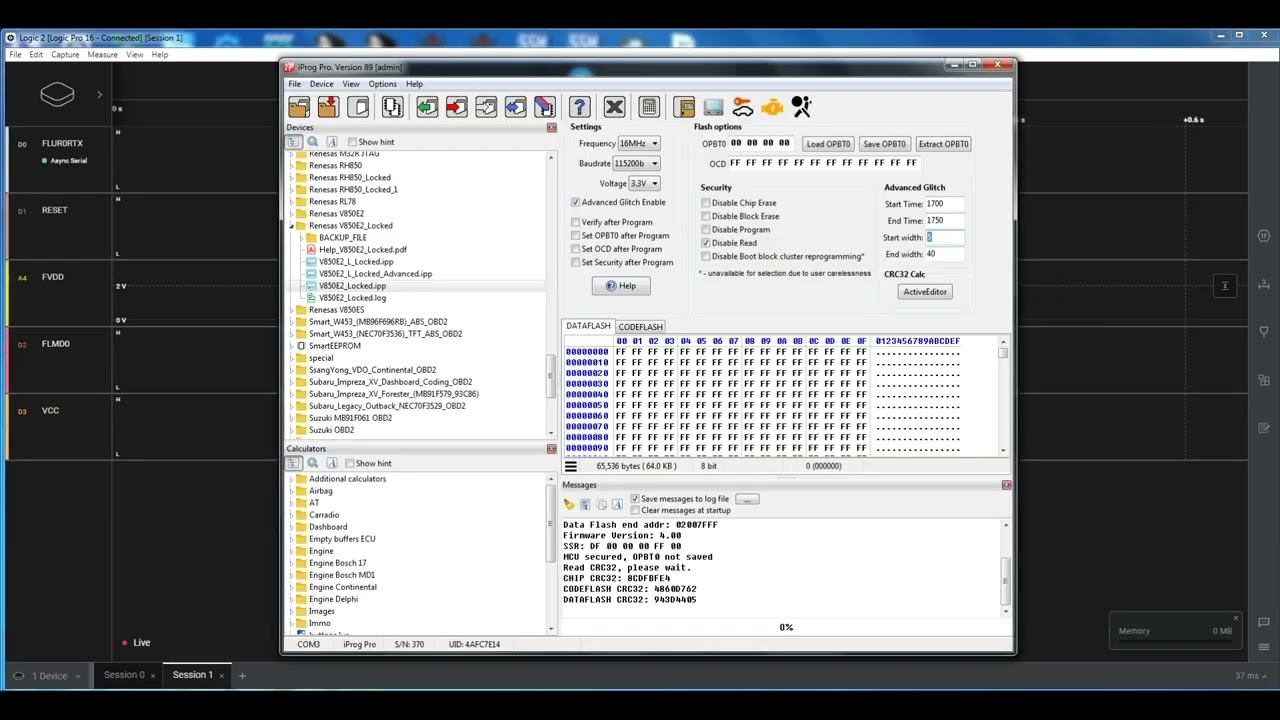Enable Set OPBT0 after Program
This screenshot has height=720, width=1280.
click(575, 236)
